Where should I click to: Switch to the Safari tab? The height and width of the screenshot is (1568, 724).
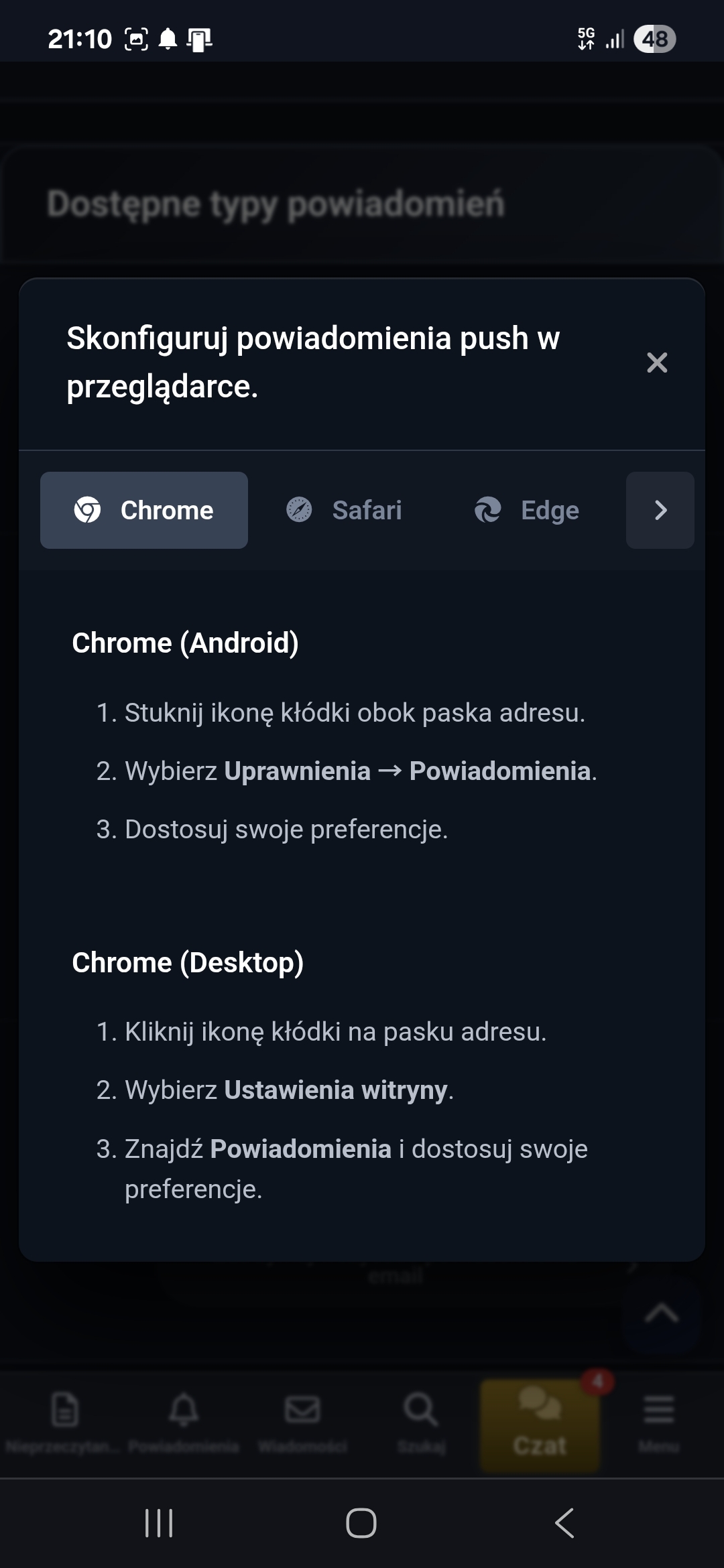[x=344, y=509]
